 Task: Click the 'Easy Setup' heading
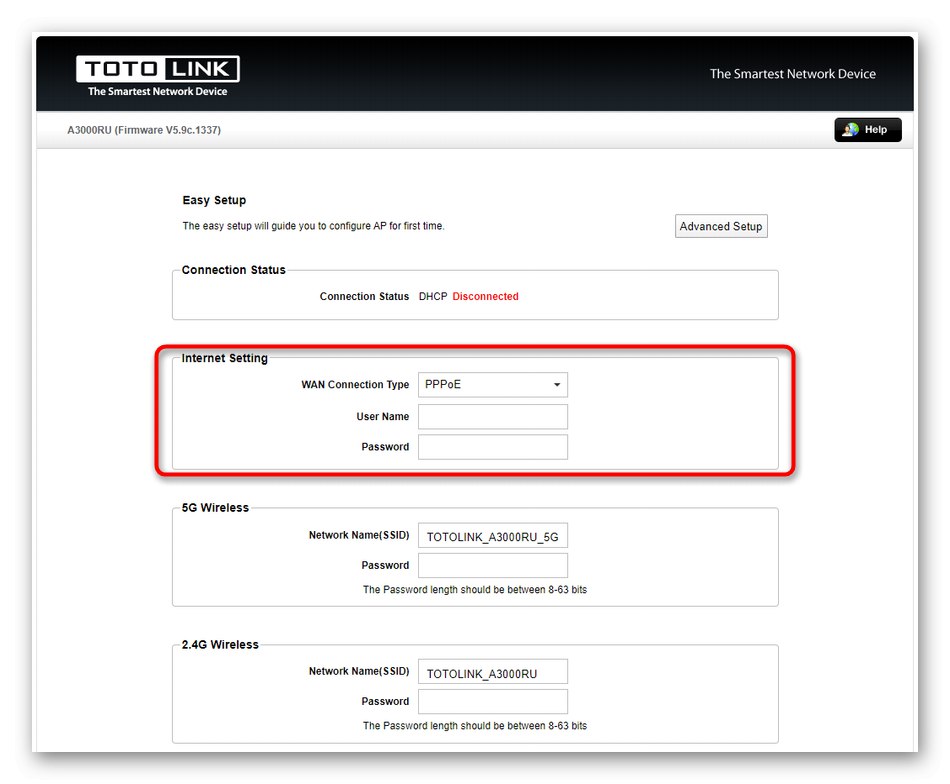tap(214, 201)
